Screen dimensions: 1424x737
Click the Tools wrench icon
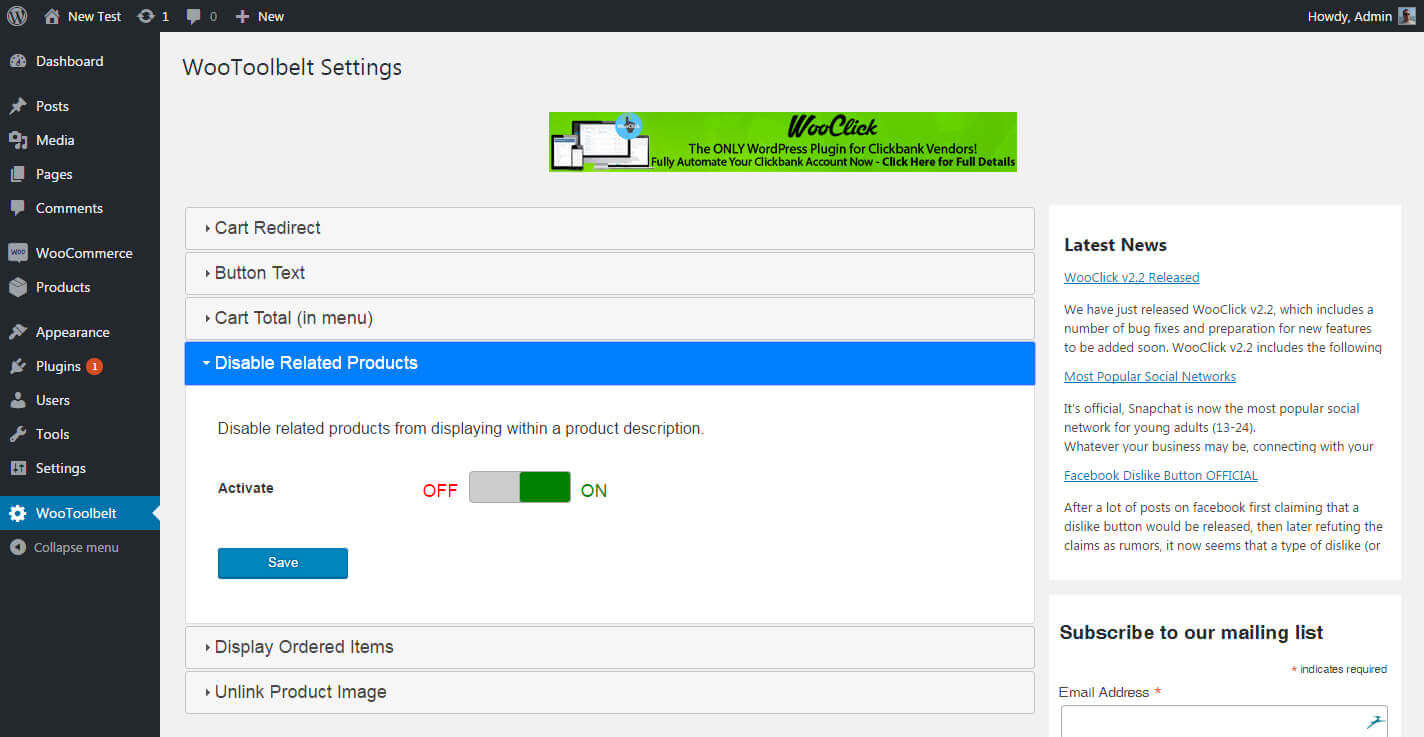point(17,434)
